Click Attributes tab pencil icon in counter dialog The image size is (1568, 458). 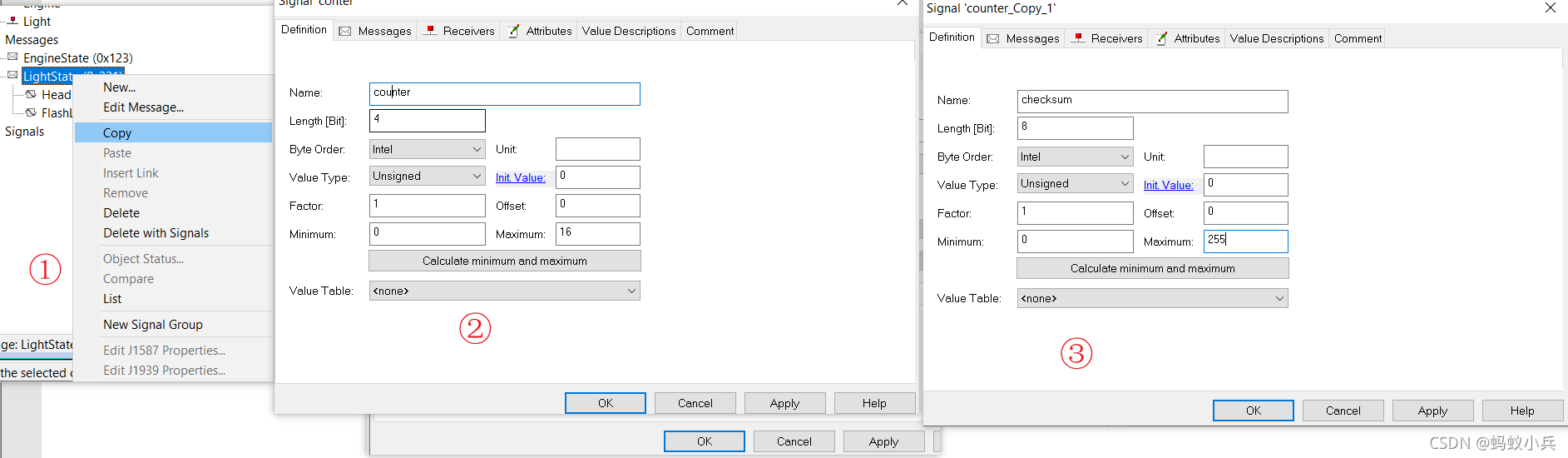pyautogui.click(x=514, y=31)
